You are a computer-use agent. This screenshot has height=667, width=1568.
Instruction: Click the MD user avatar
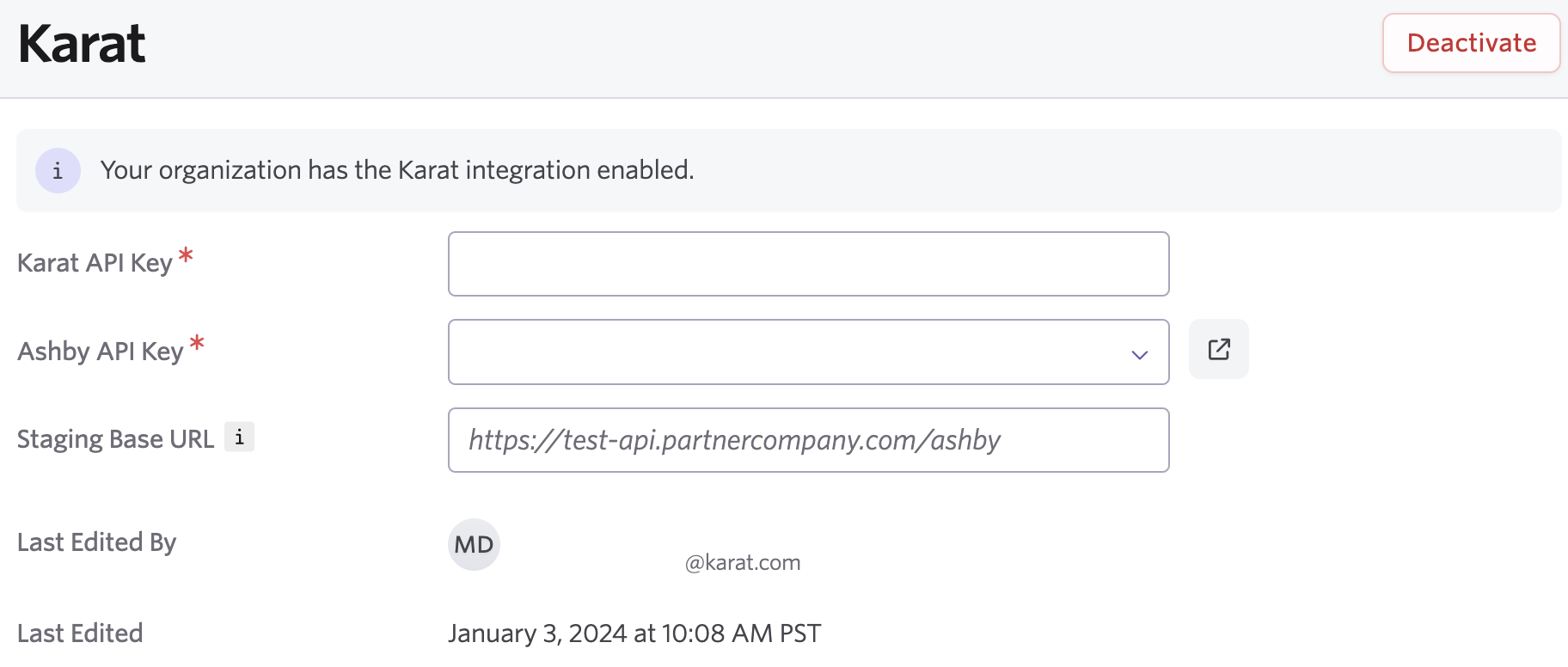pos(474,544)
